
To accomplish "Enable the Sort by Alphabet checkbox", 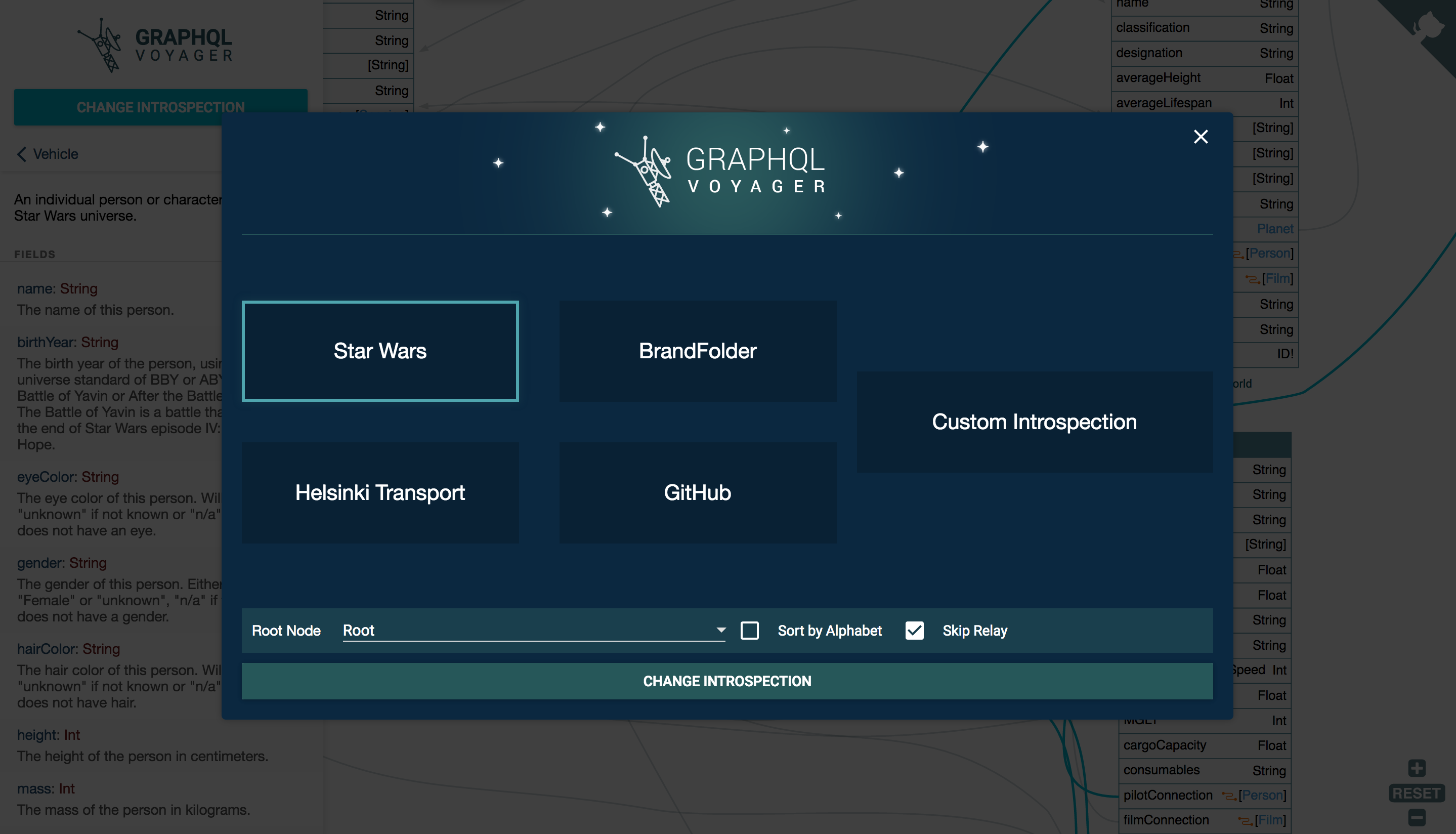I will (749, 631).
